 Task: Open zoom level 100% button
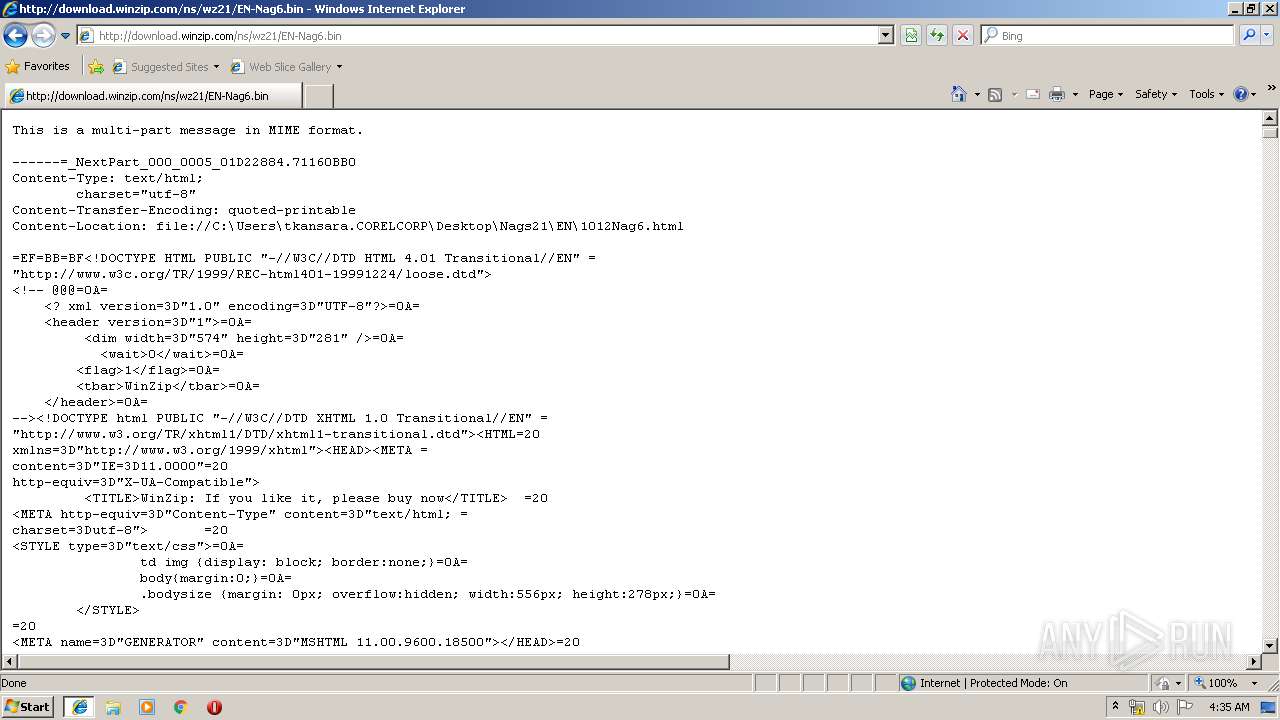[1215, 683]
